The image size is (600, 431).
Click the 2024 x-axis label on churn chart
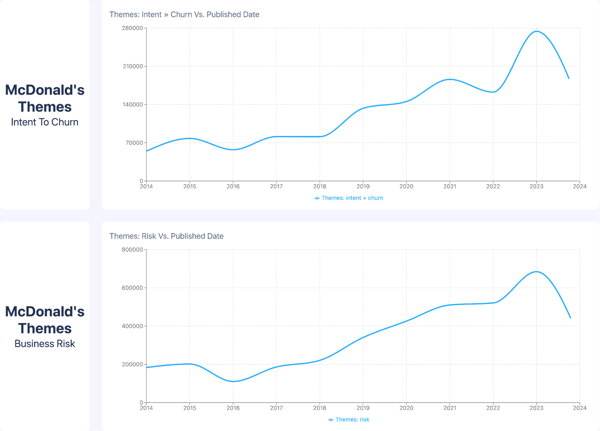coord(579,187)
